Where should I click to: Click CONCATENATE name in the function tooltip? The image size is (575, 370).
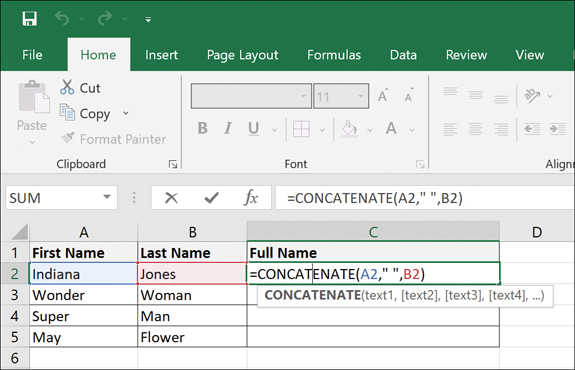click(313, 296)
